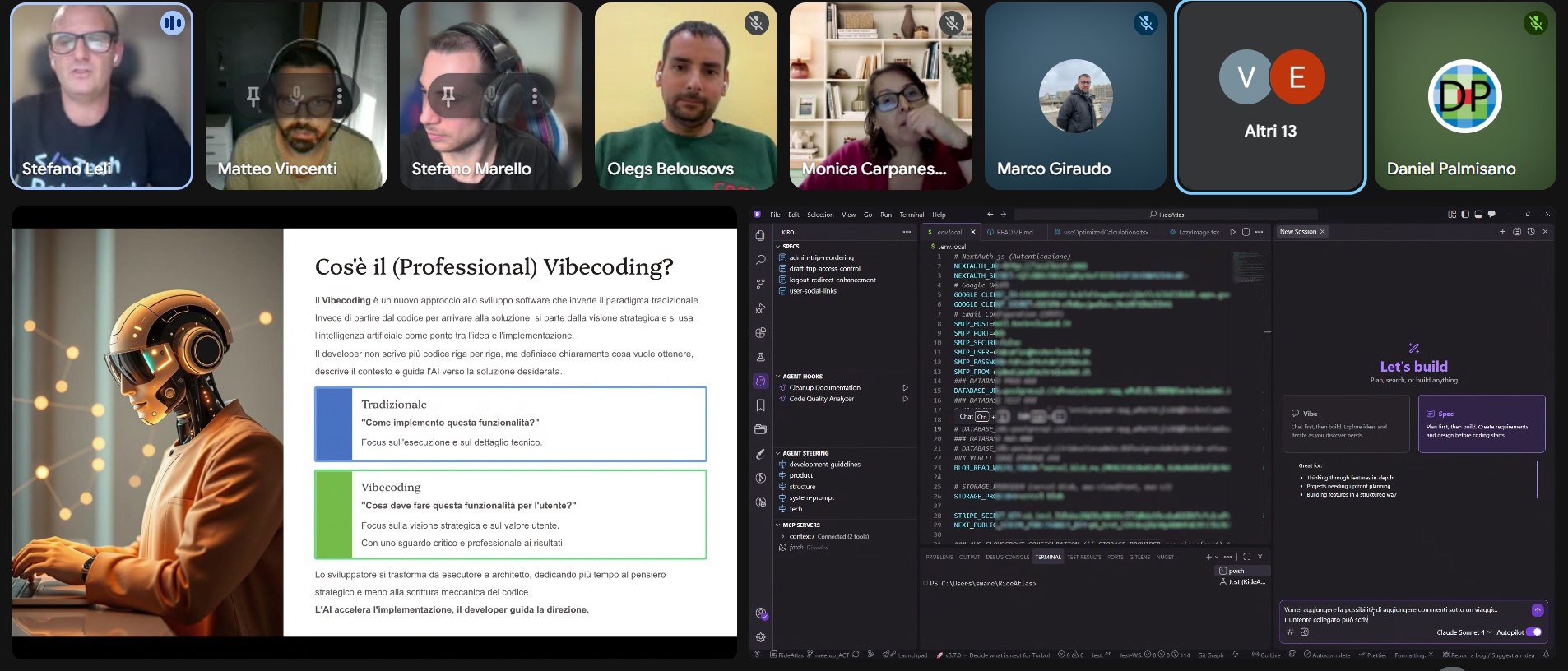The image size is (1568, 671).
Task: Send the chat prompt with arrow button
Action: click(1537, 610)
